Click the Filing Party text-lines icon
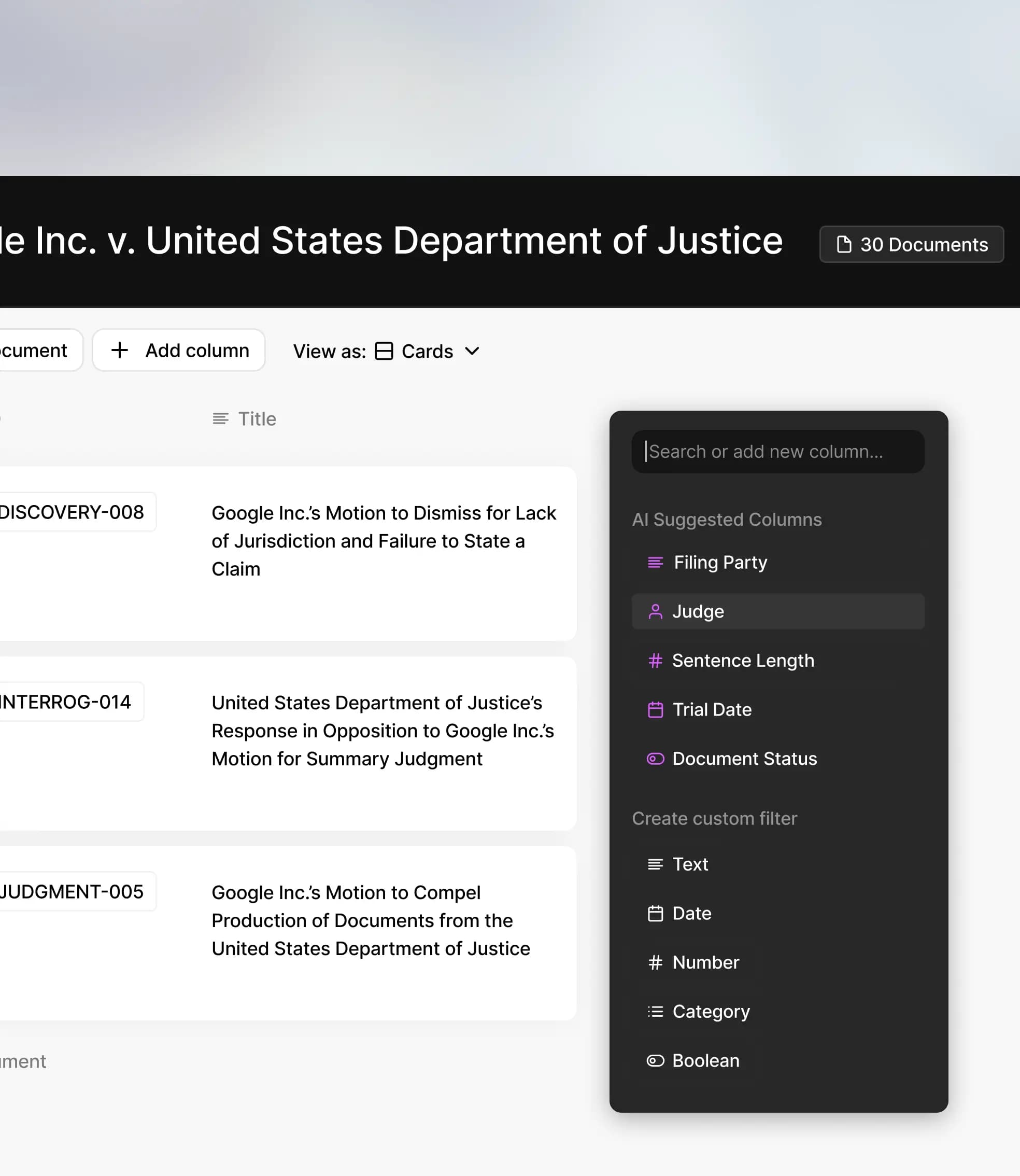The height and width of the screenshot is (1176, 1020). click(655, 563)
